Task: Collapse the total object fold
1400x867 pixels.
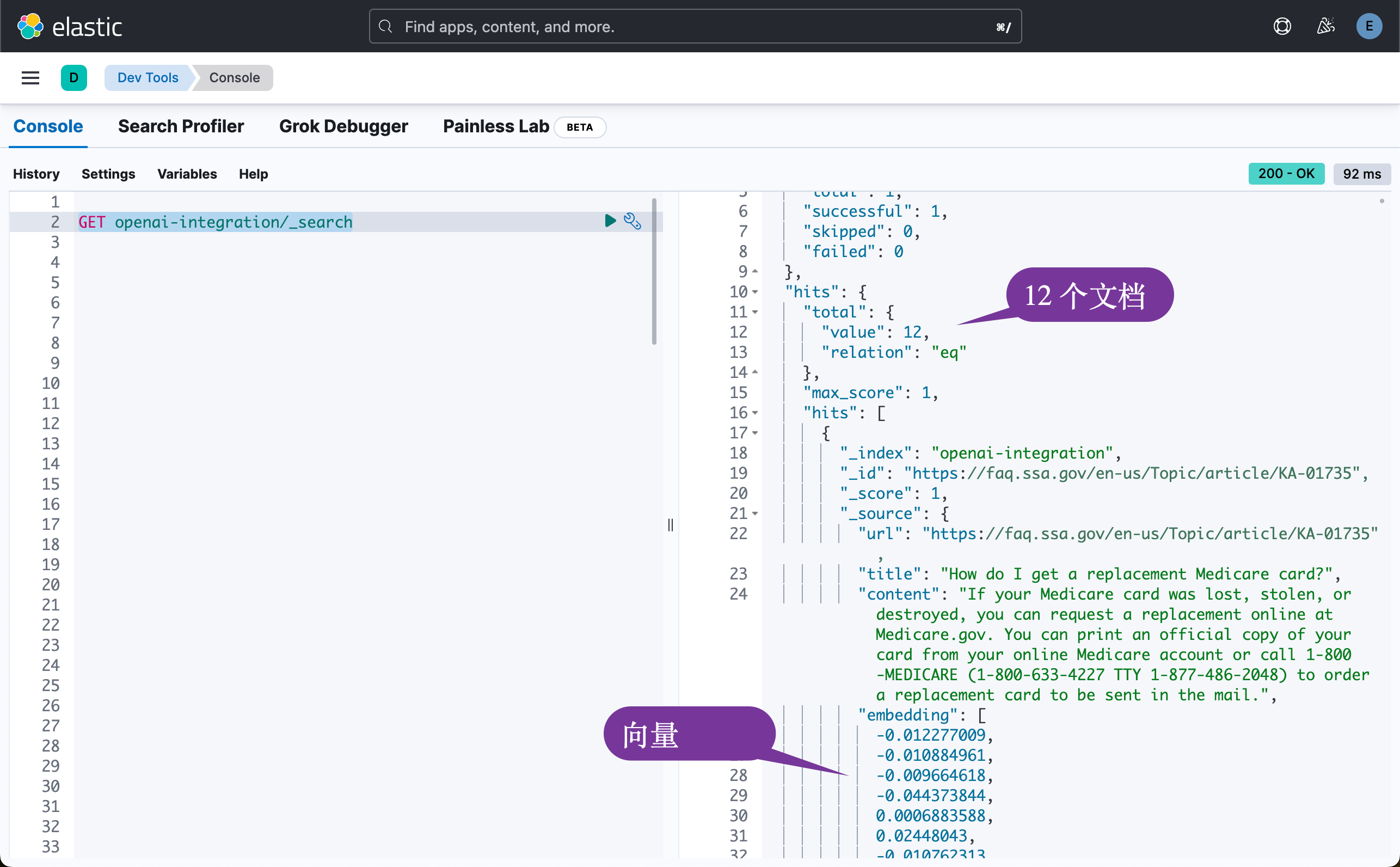Action: [x=756, y=312]
